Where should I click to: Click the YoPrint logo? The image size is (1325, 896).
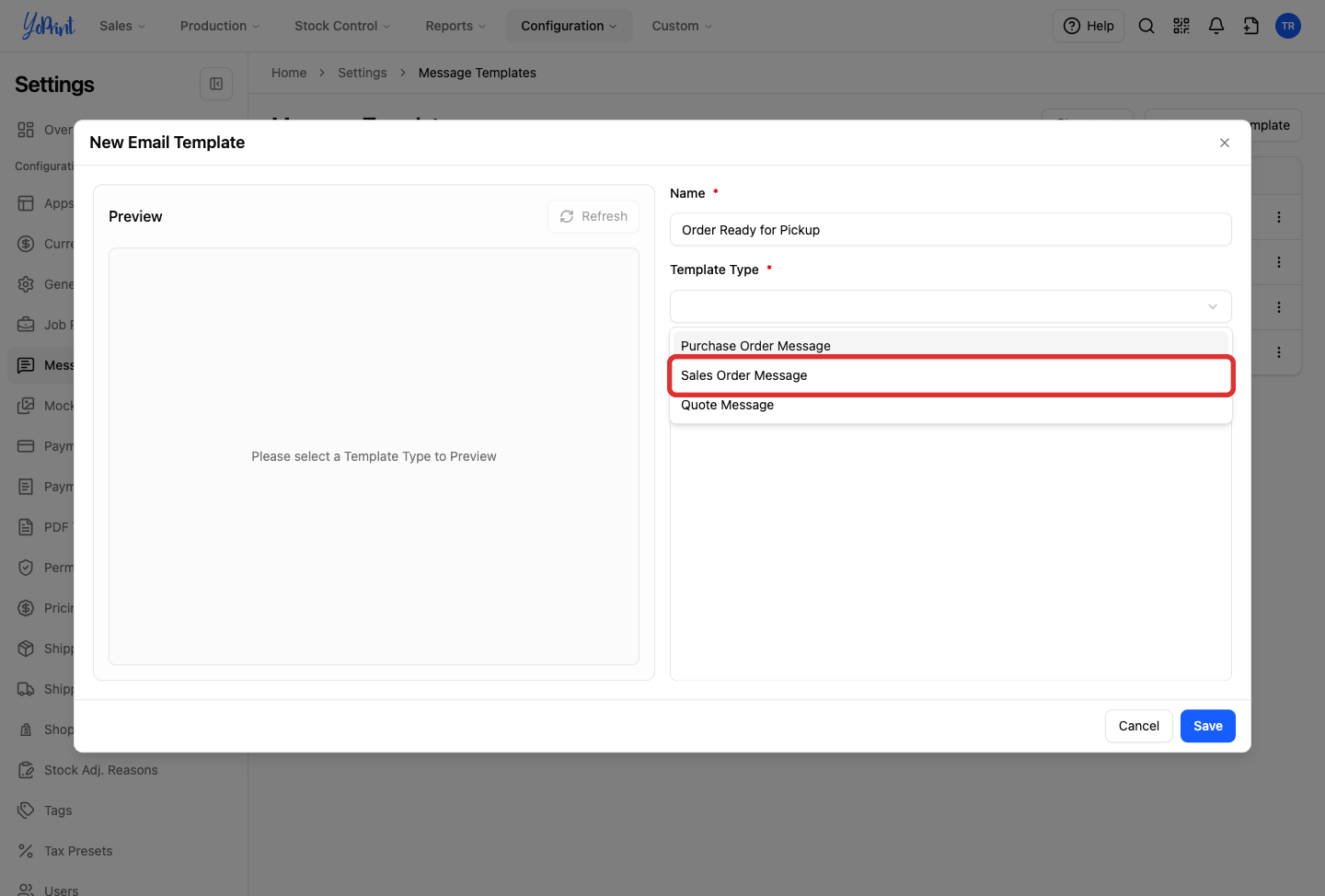pos(48,26)
